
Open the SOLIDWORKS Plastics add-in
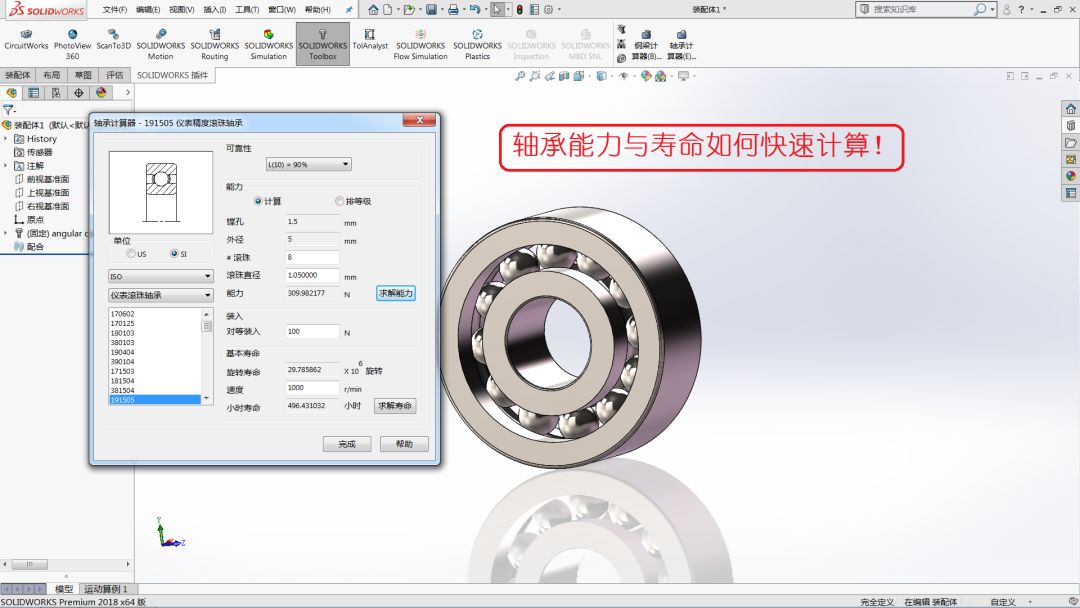(x=477, y=44)
